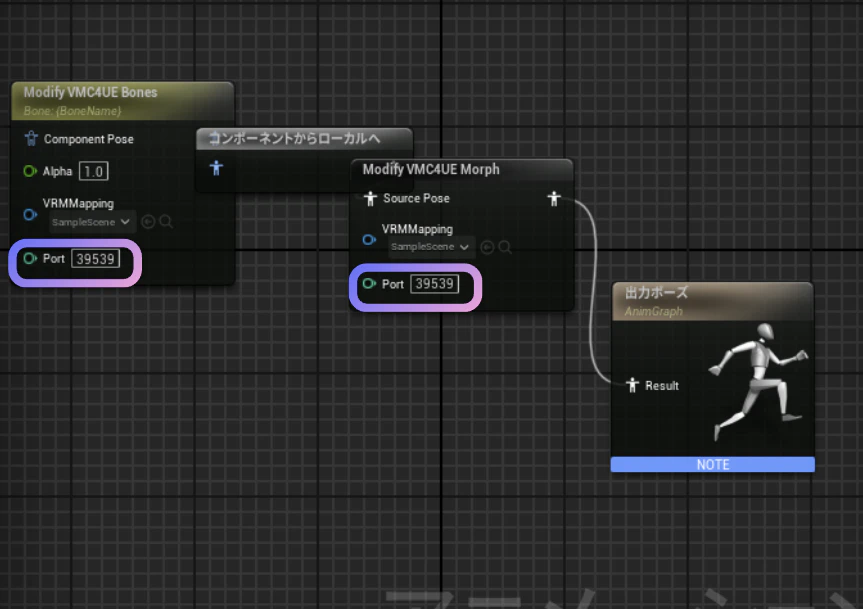Screen dimensions: 863x609
Task: Select the コンポーネントからローカルへ node title
Action: [294, 138]
